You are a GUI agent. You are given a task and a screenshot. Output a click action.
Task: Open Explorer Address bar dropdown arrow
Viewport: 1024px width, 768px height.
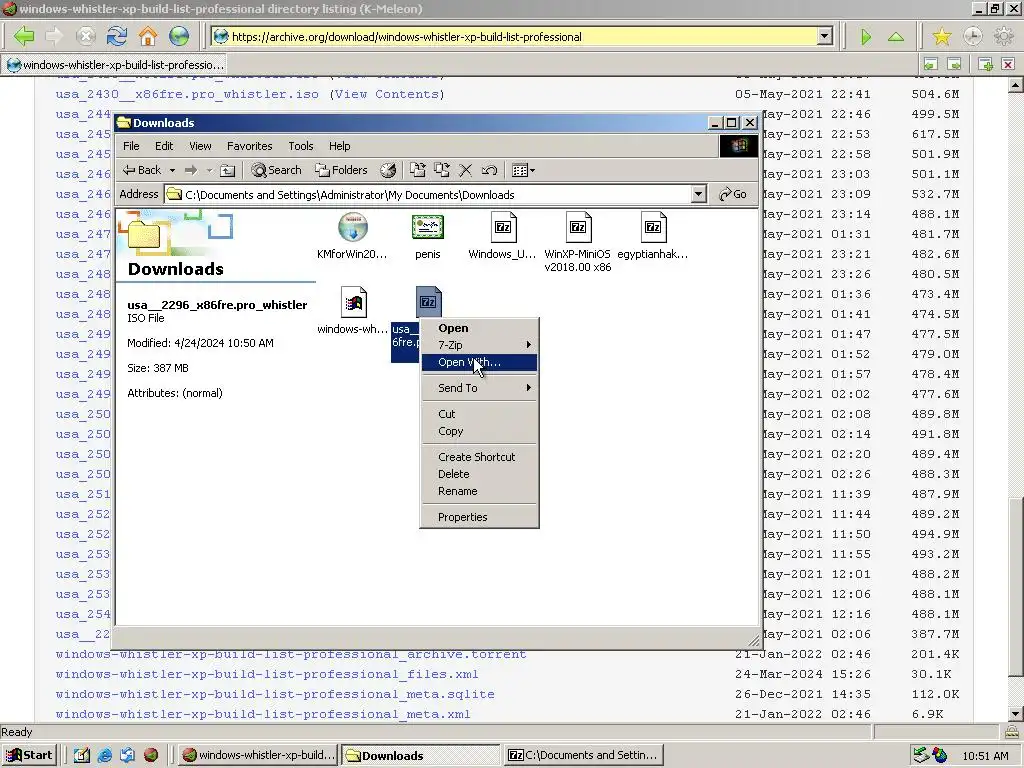[x=698, y=194]
